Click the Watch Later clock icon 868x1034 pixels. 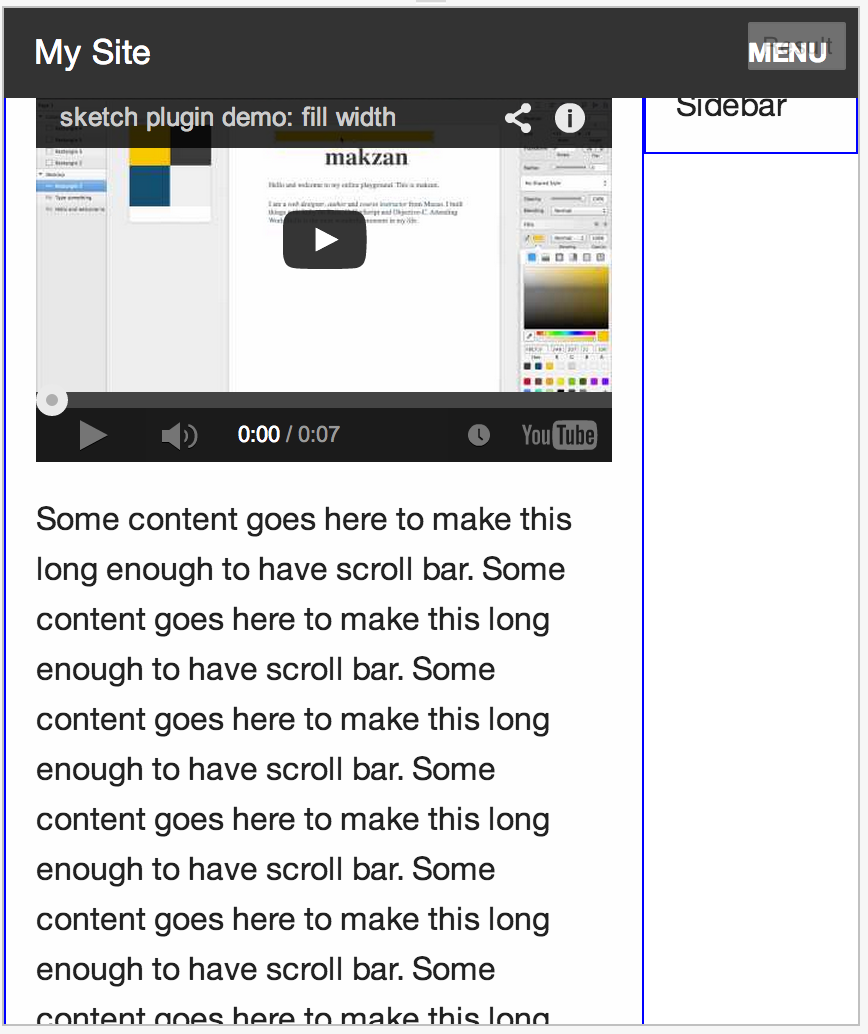(x=479, y=435)
